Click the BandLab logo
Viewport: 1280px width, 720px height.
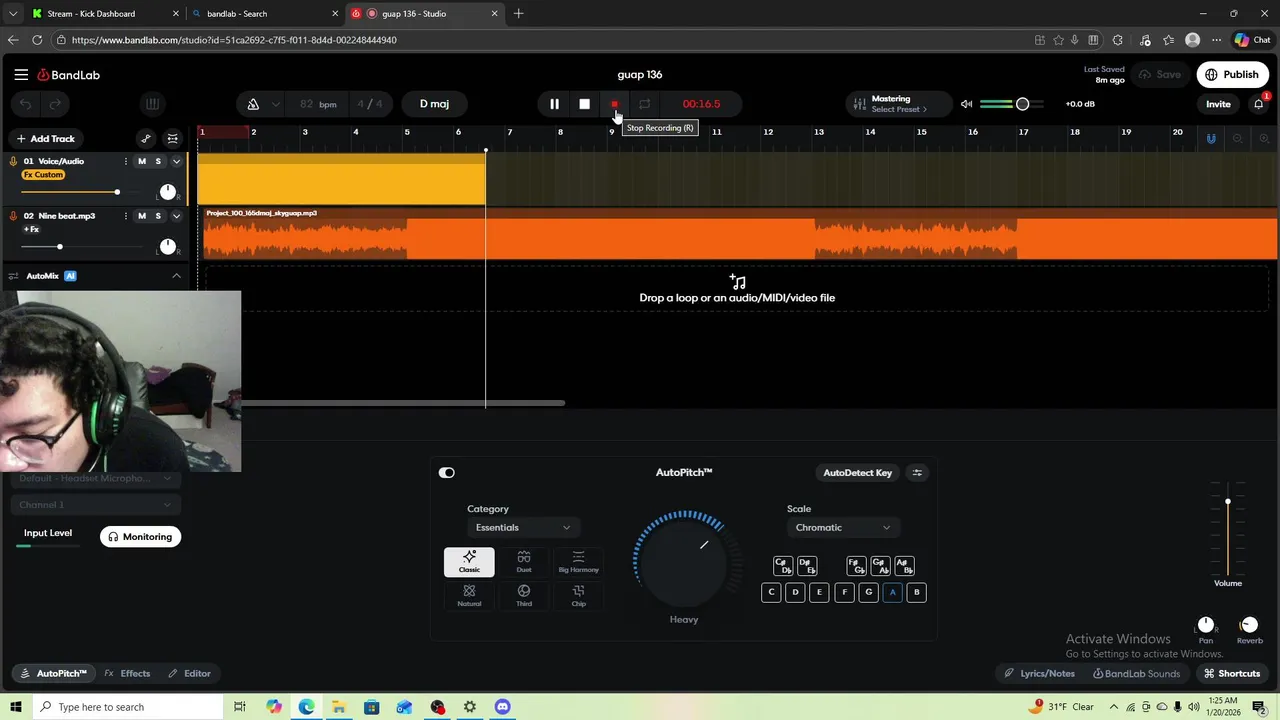tap(69, 75)
